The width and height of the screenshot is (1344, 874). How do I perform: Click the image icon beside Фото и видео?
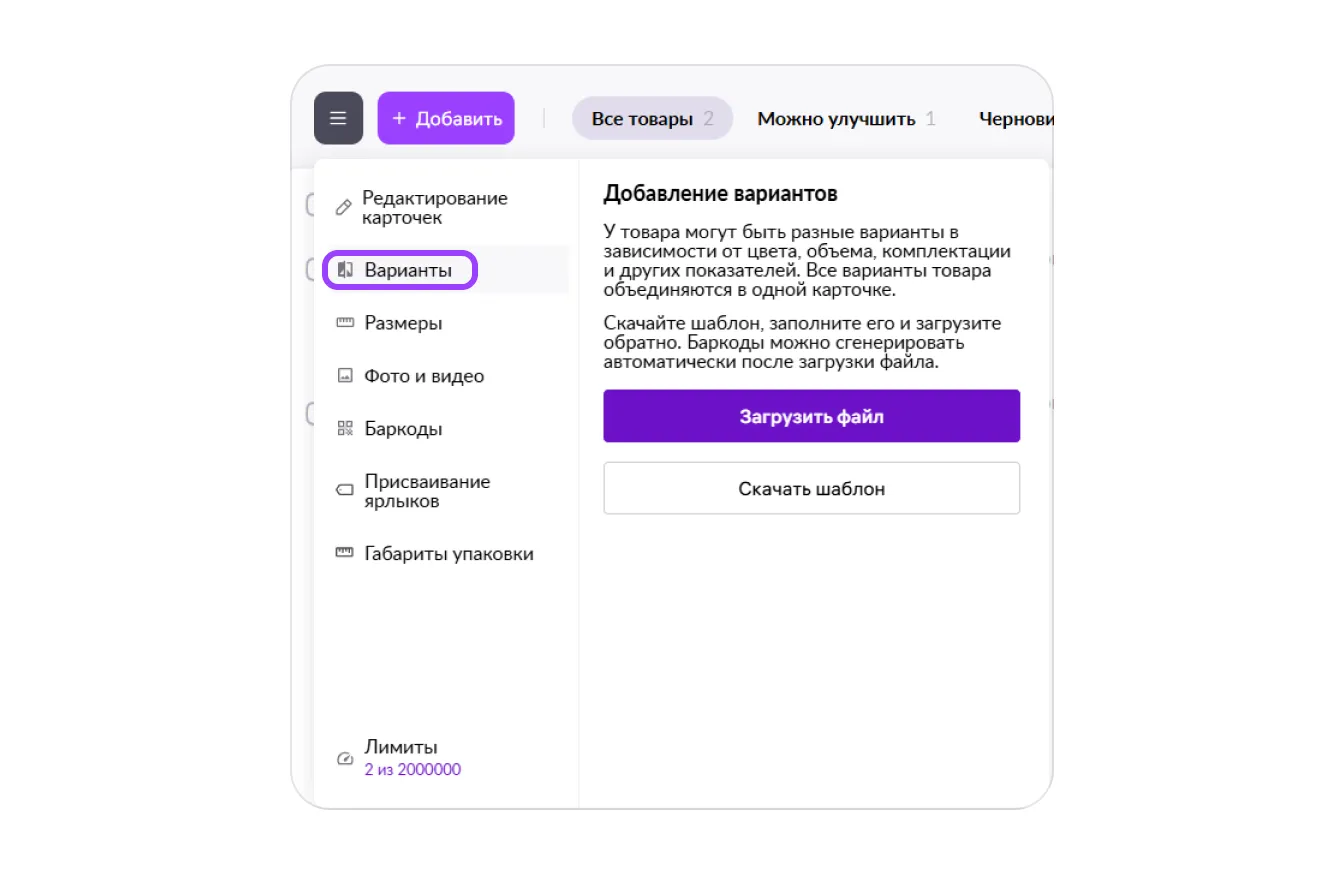(x=345, y=376)
